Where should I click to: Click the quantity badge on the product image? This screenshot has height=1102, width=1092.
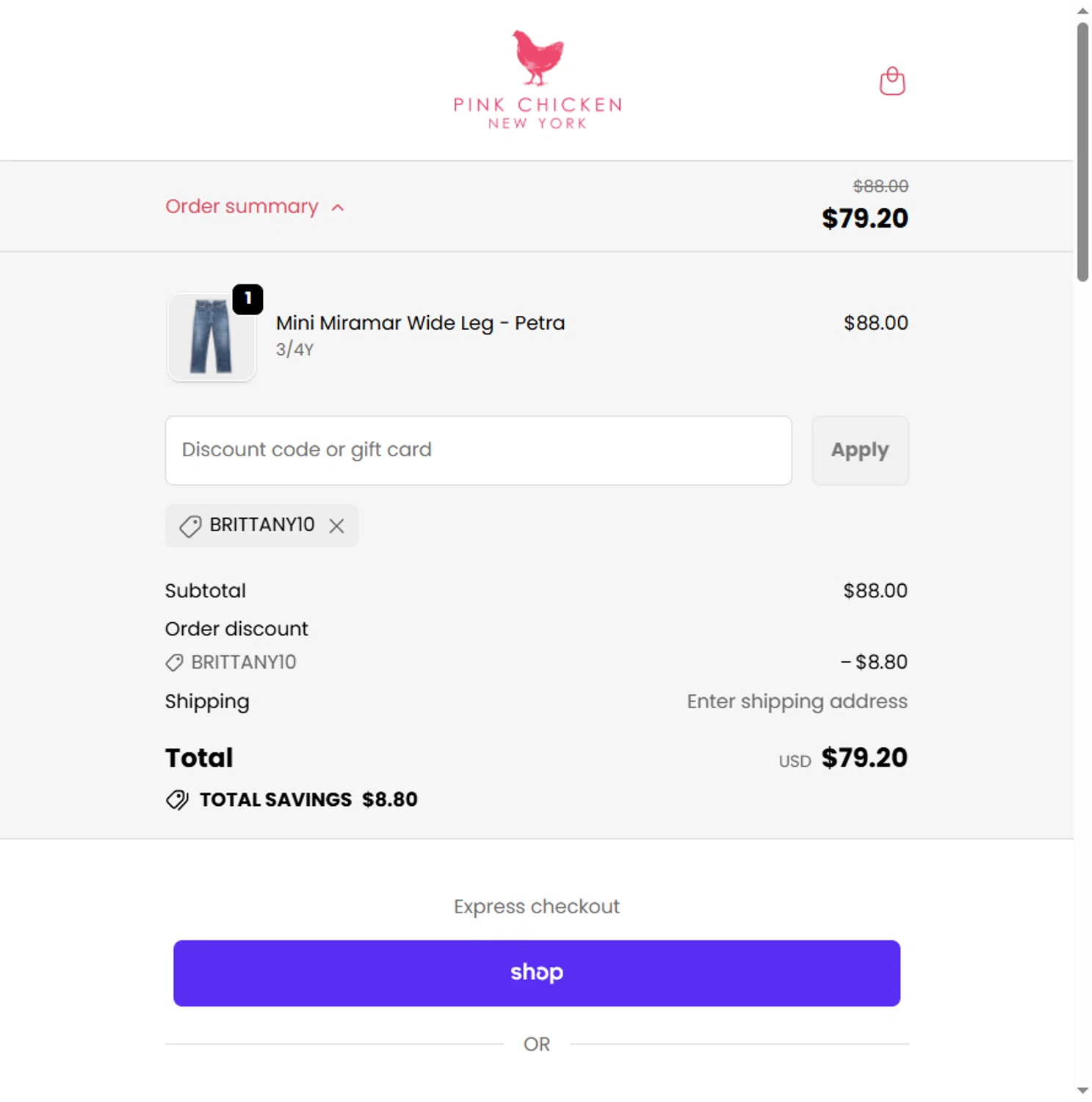coord(248,299)
